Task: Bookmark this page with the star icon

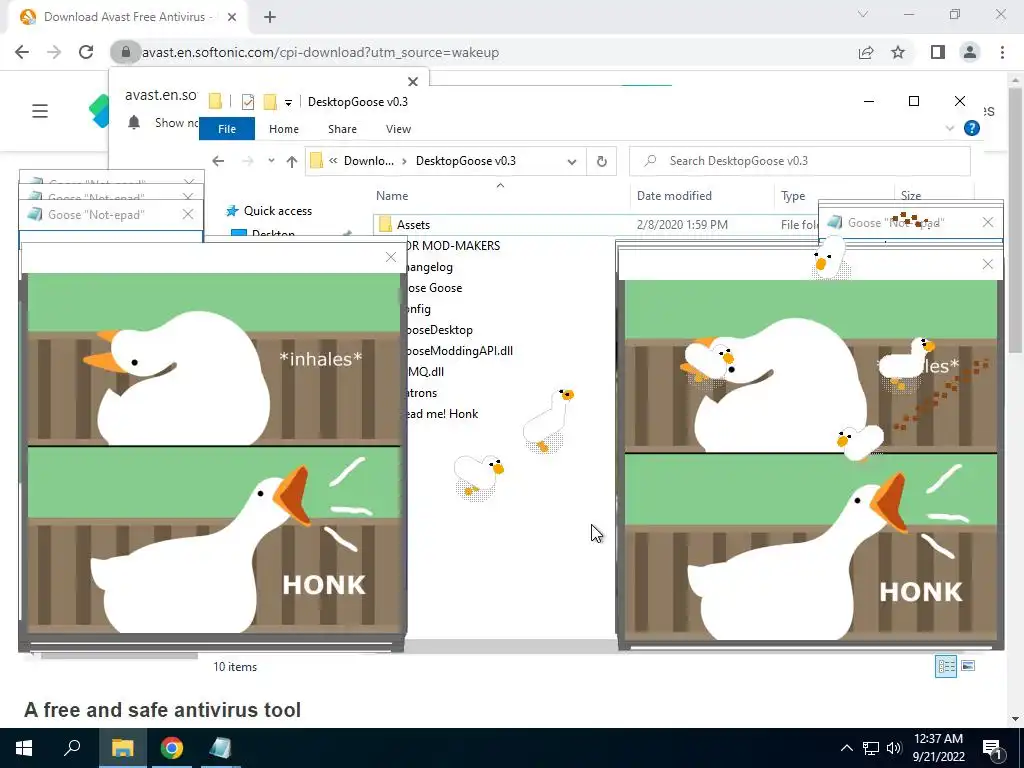Action: click(898, 52)
